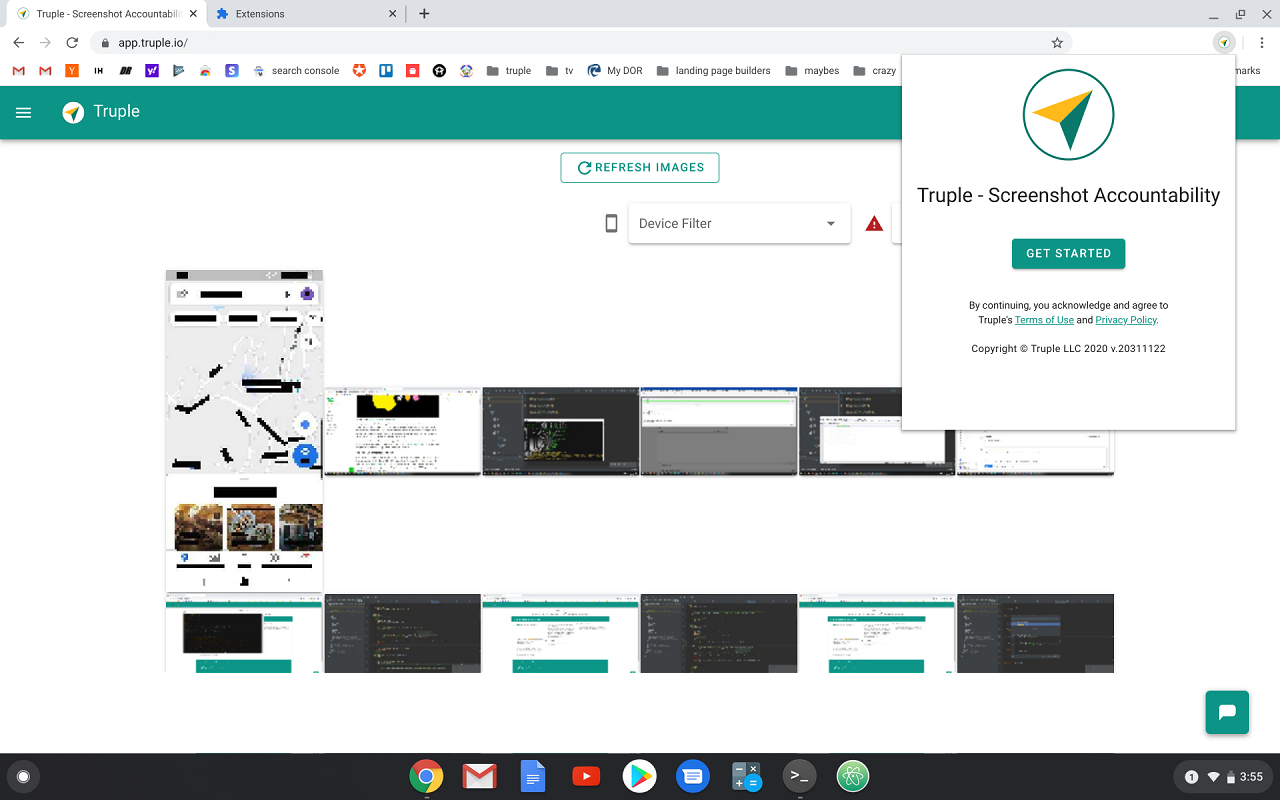Click the YouTube icon on the shelf
This screenshot has width=1280, height=800.
click(x=586, y=776)
